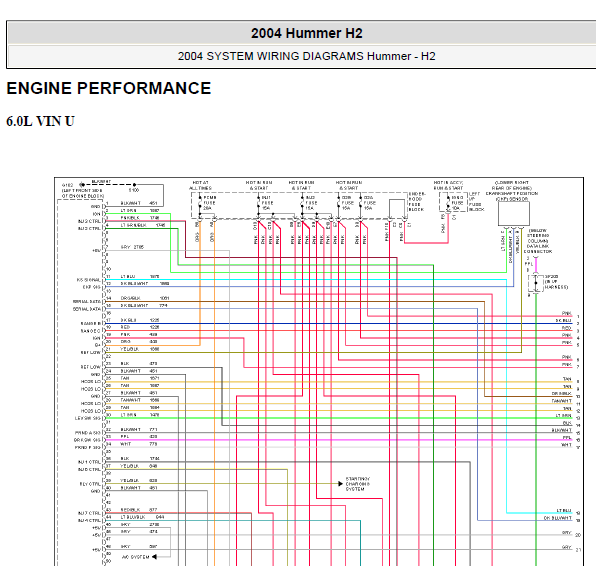Click the "LEFT I/P FUSE BLOCK" label
This screenshot has width=596, height=566.
pyautogui.click(x=476, y=202)
